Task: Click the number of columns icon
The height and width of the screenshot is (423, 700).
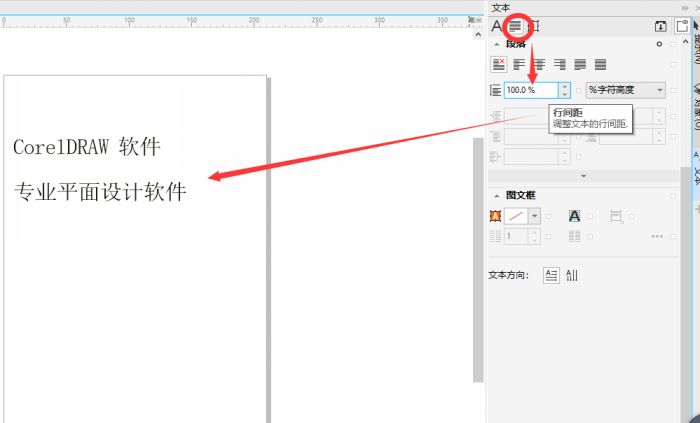Action: pyautogui.click(x=496, y=236)
